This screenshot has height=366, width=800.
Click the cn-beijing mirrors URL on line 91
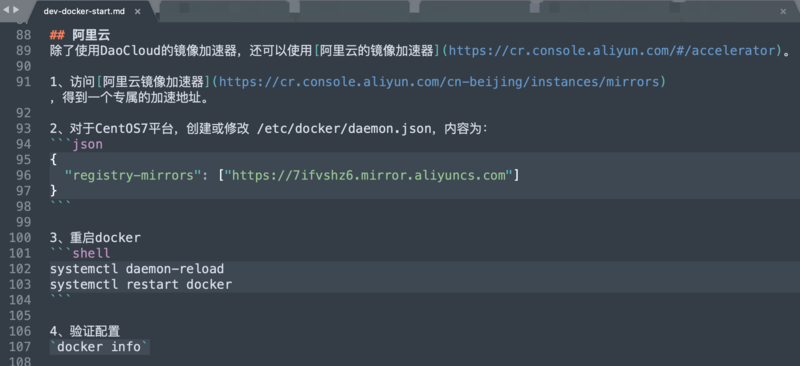[439, 82]
